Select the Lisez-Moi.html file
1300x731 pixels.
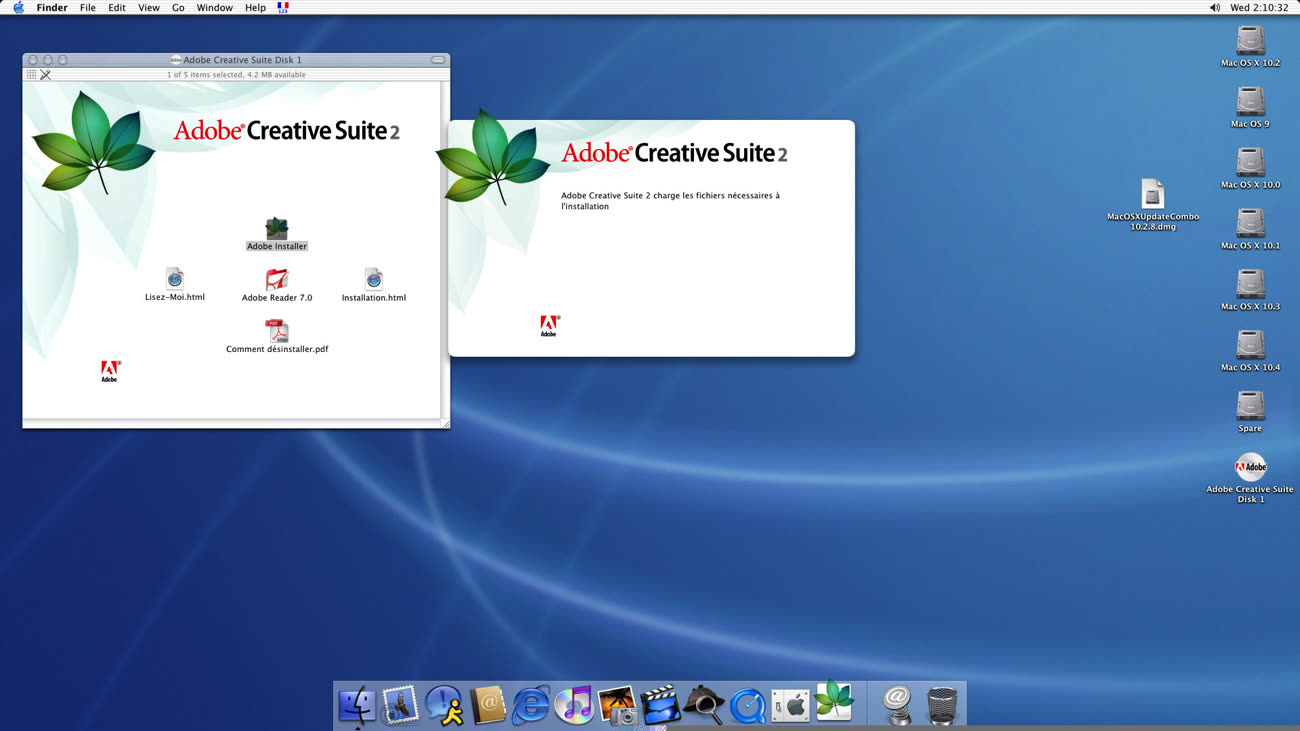pos(175,279)
